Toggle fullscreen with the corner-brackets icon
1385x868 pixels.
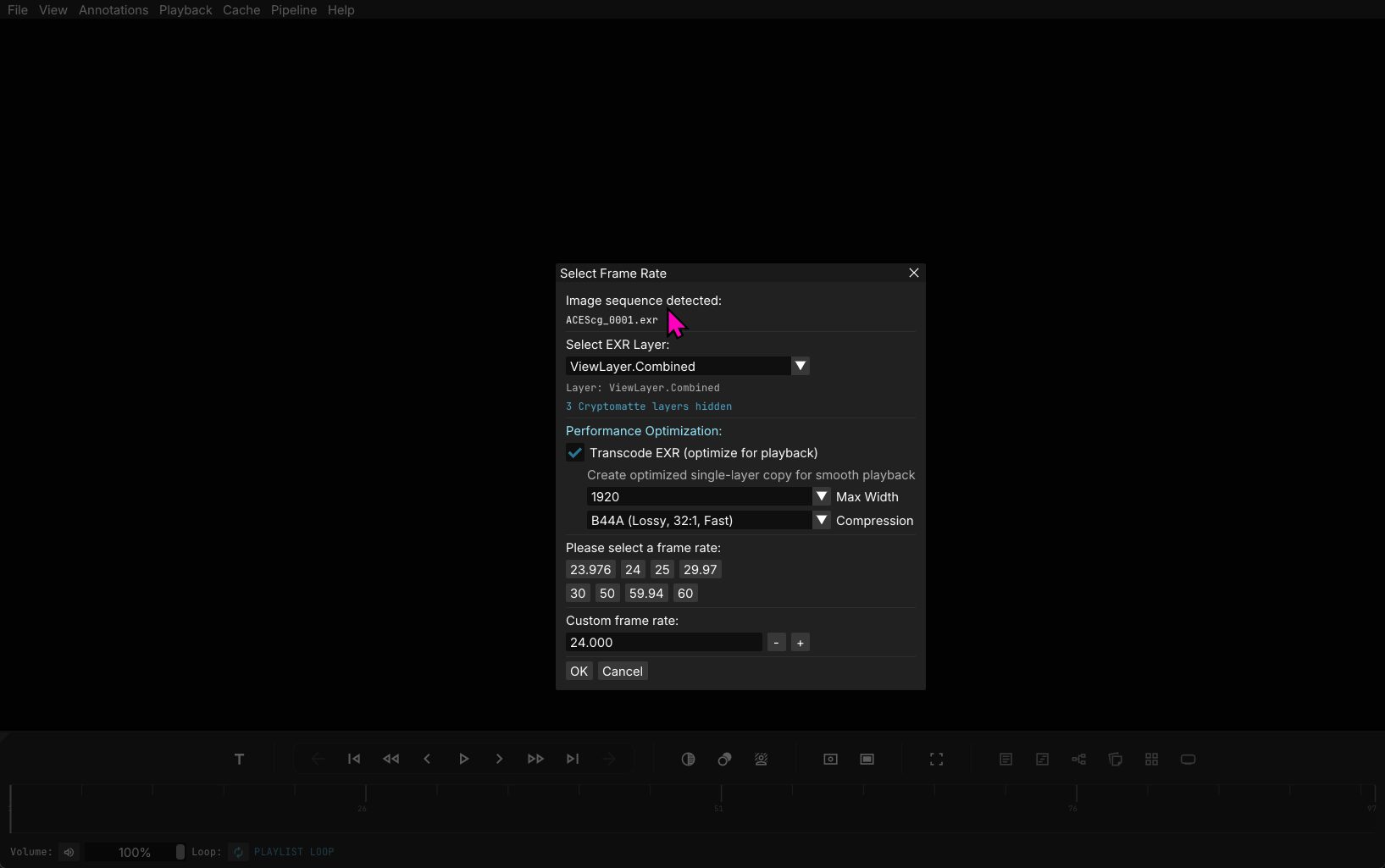coord(936,759)
